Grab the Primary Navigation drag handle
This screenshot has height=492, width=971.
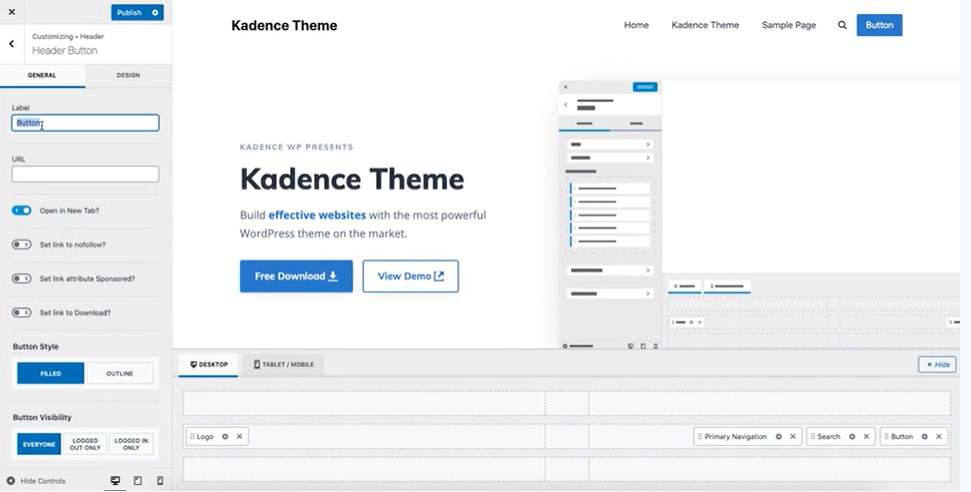(700, 437)
